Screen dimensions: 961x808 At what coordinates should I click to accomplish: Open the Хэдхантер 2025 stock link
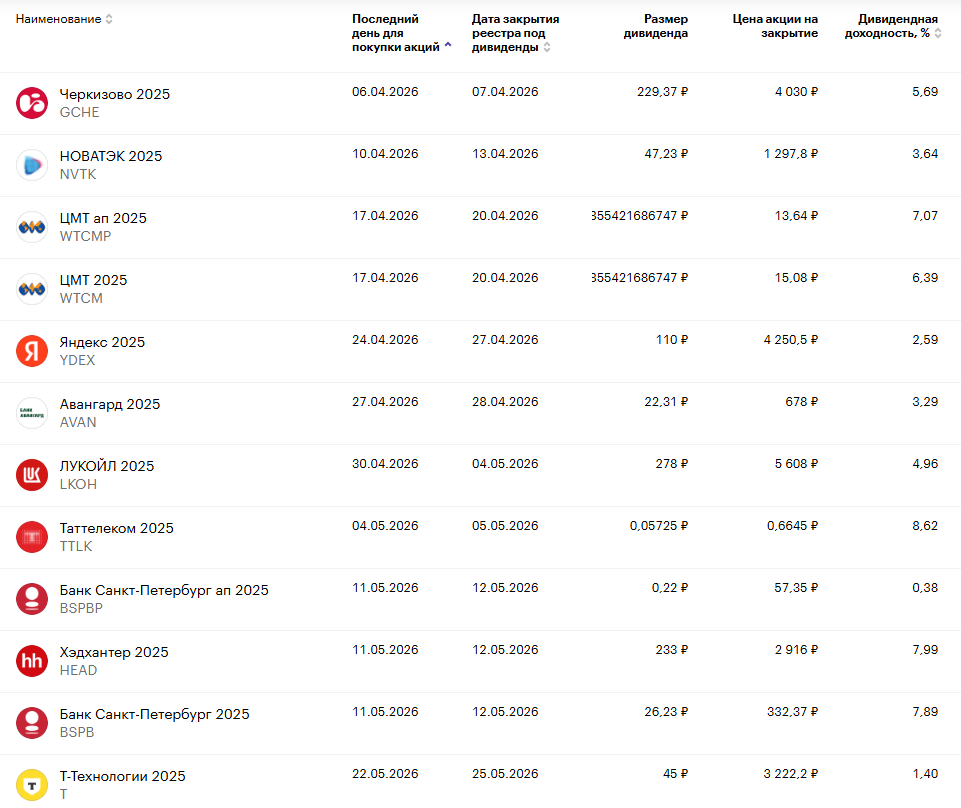point(114,652)
